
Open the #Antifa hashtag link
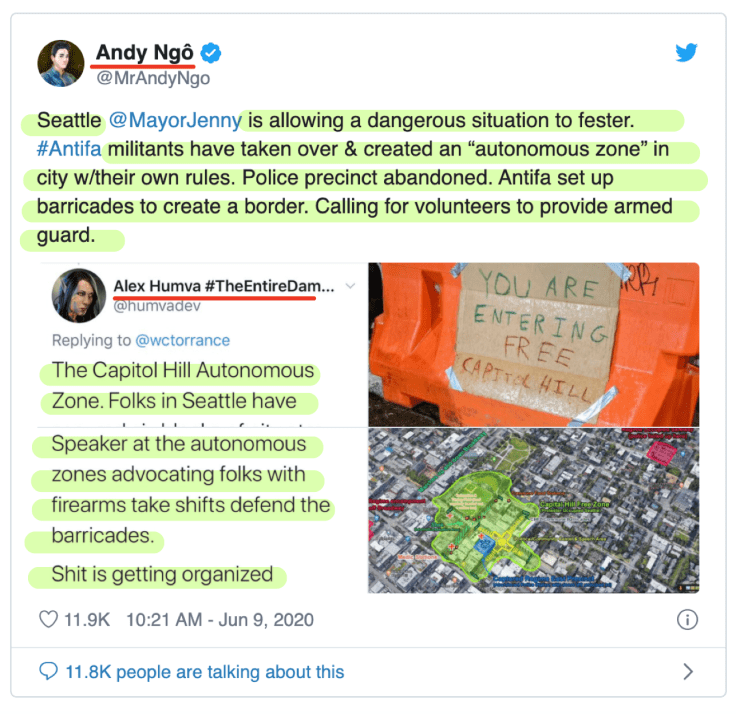(69, 149)
